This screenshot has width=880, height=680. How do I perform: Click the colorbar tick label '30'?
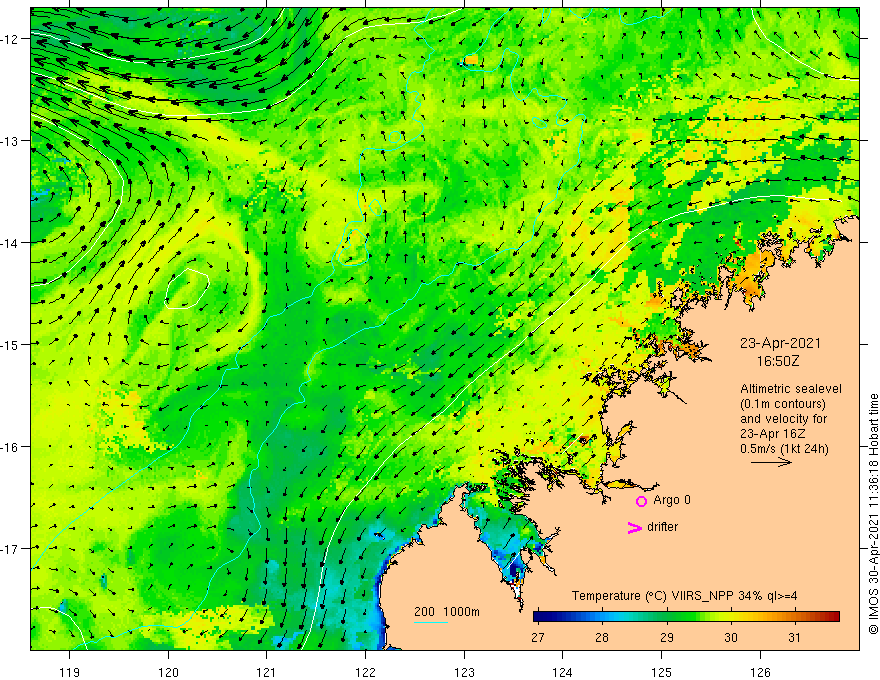[730, 637]
